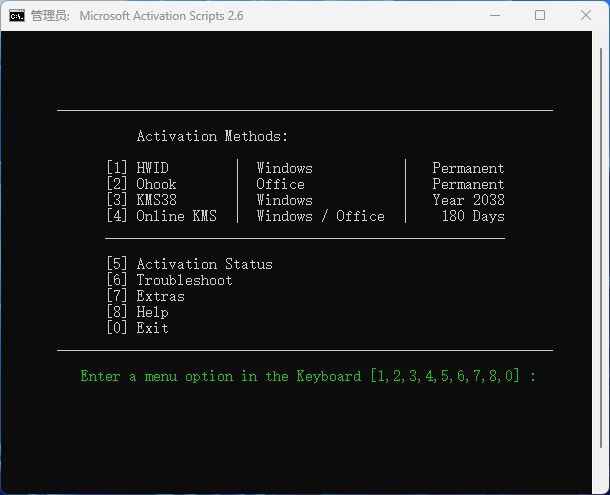Image resolution: width=610 pixels, height=495 pixels.
Task: Click the green menu option prompt line
Action: (308, 376)
